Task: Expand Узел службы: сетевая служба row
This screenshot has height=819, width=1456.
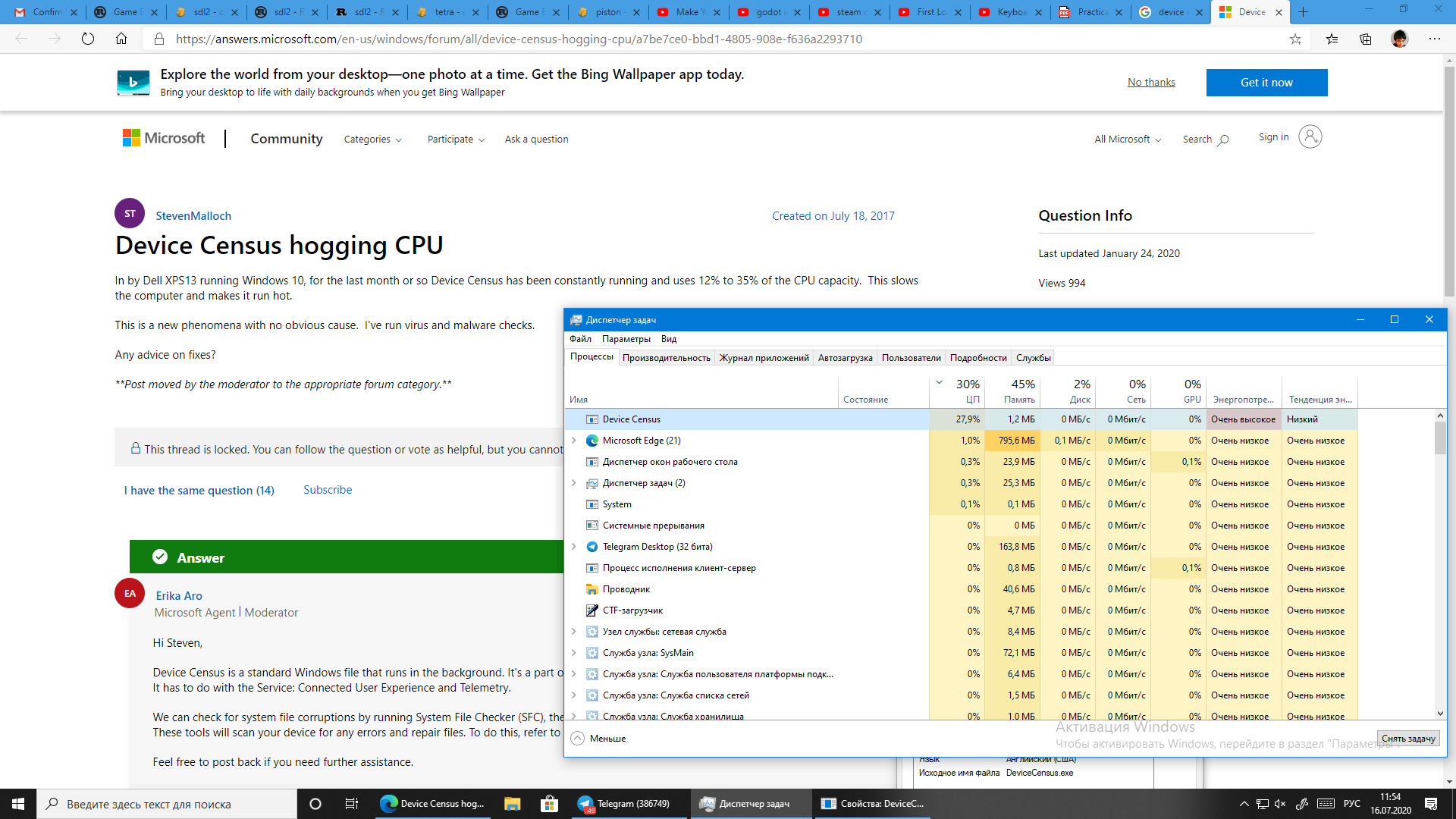Action: click(574, 632)
